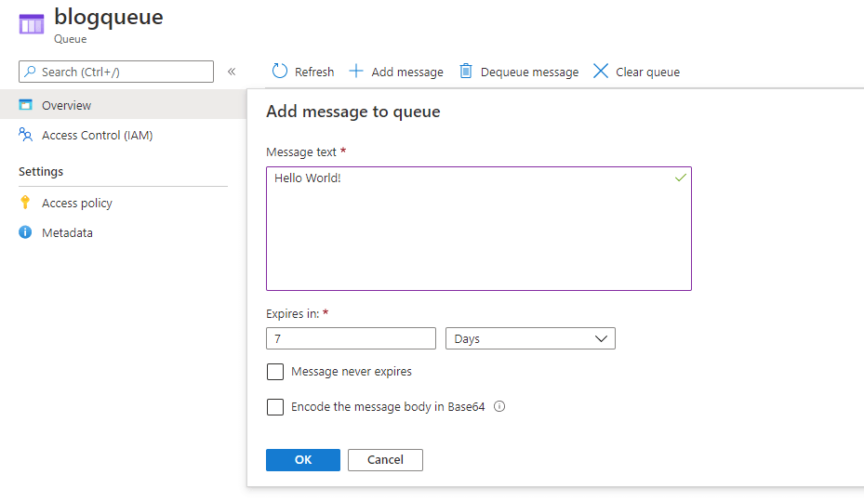Click the Refresh icon in toolbar
864x501 pixels.
tap(280, 71)
